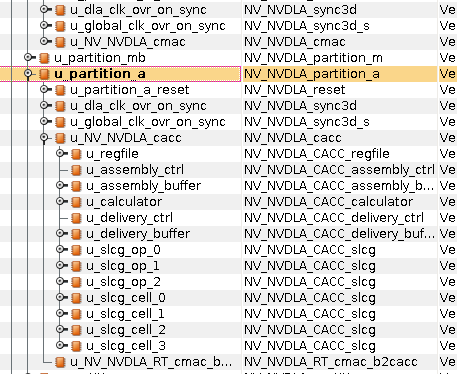The height and width of the screenshot is (374, 457).
Task: Click the instance icon for u_partition_a_reset
Action: click(x=60, y=90)
